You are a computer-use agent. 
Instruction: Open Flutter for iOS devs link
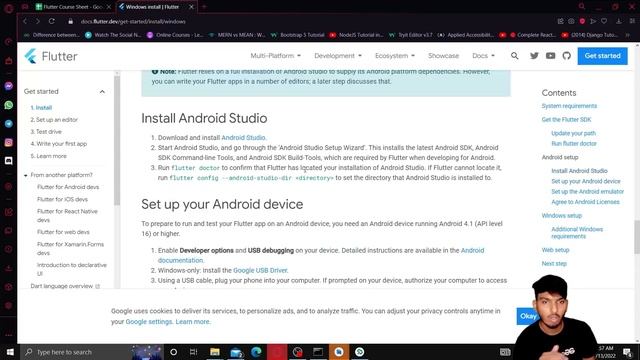(x=62, y=199)
